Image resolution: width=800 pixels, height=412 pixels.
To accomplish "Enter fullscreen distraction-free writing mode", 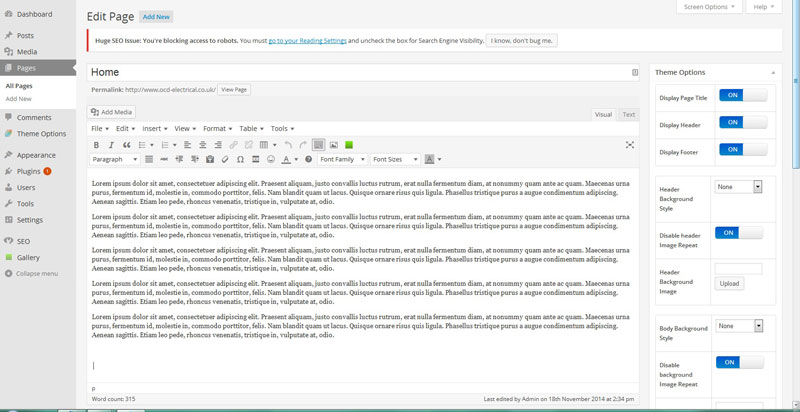I will [630, 145].
